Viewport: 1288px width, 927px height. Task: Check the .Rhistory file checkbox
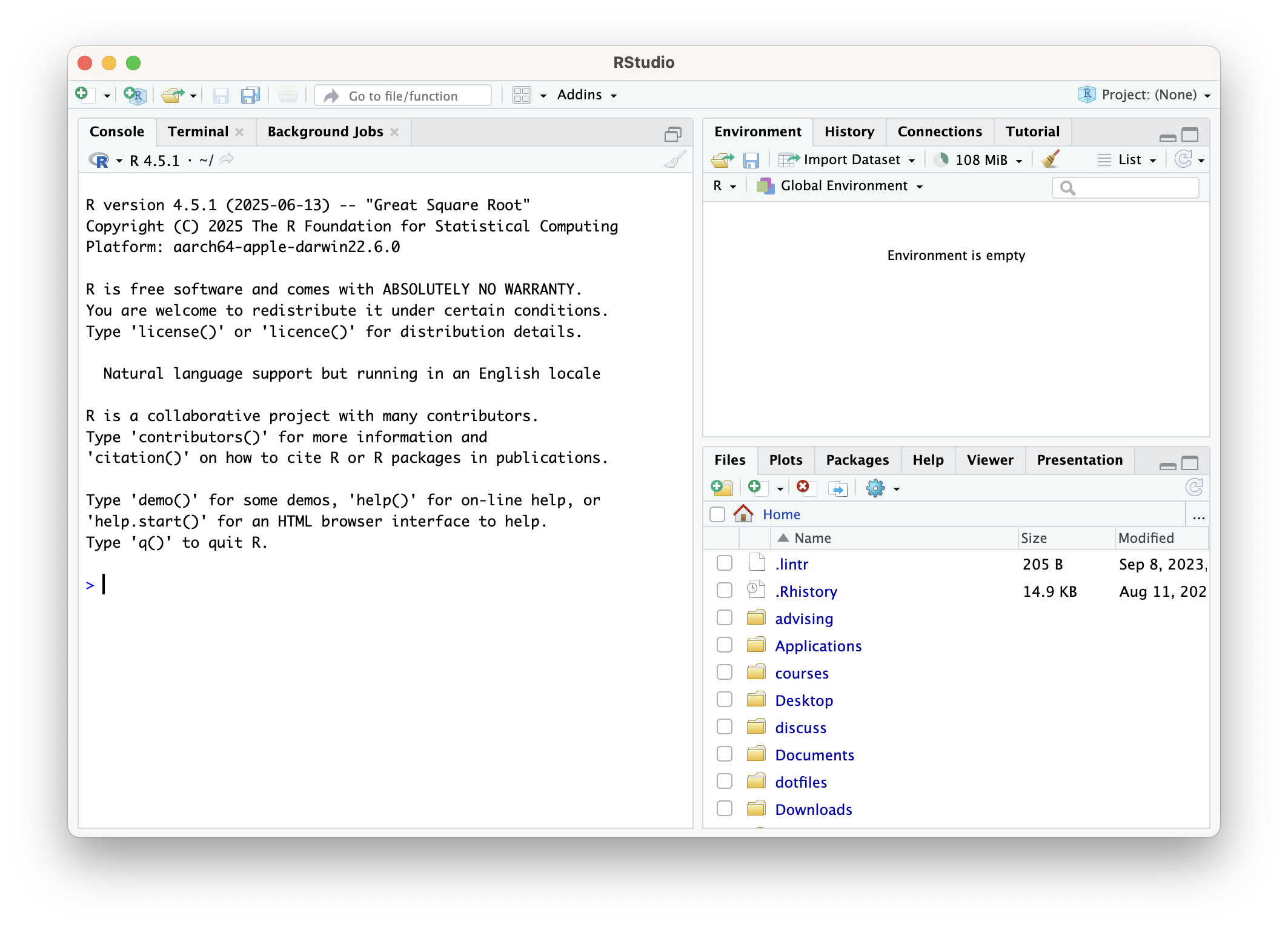(x=724, y=591)
